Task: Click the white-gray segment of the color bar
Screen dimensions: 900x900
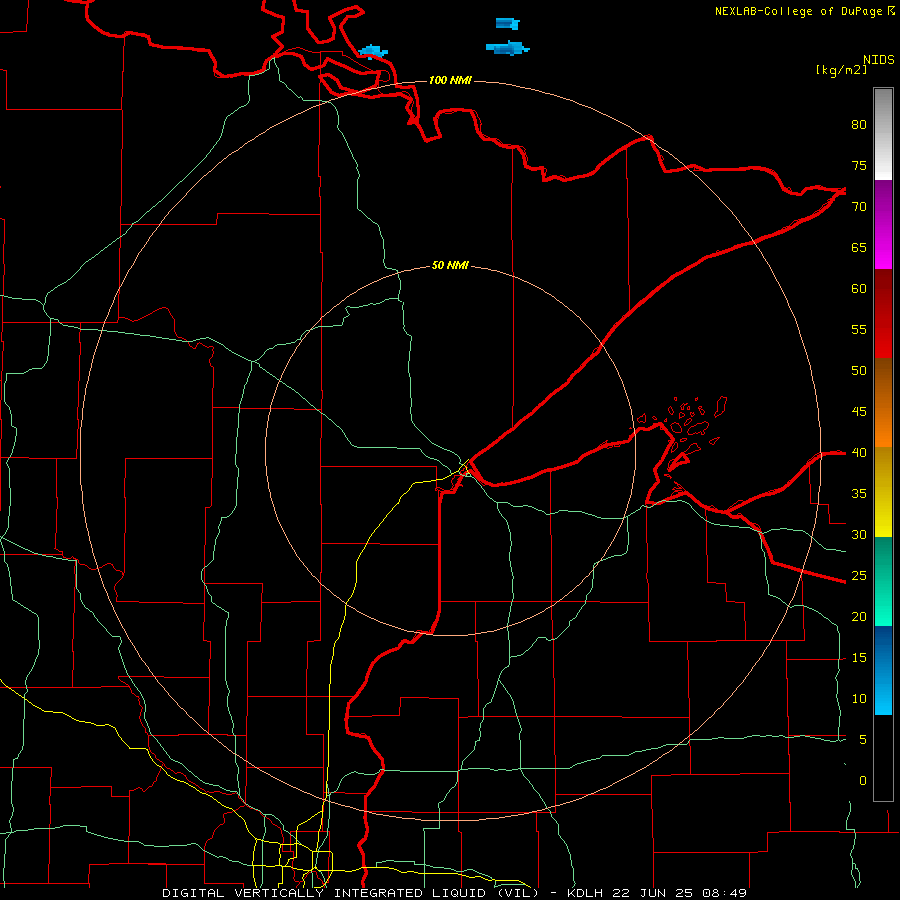Action: click(883, 134)
